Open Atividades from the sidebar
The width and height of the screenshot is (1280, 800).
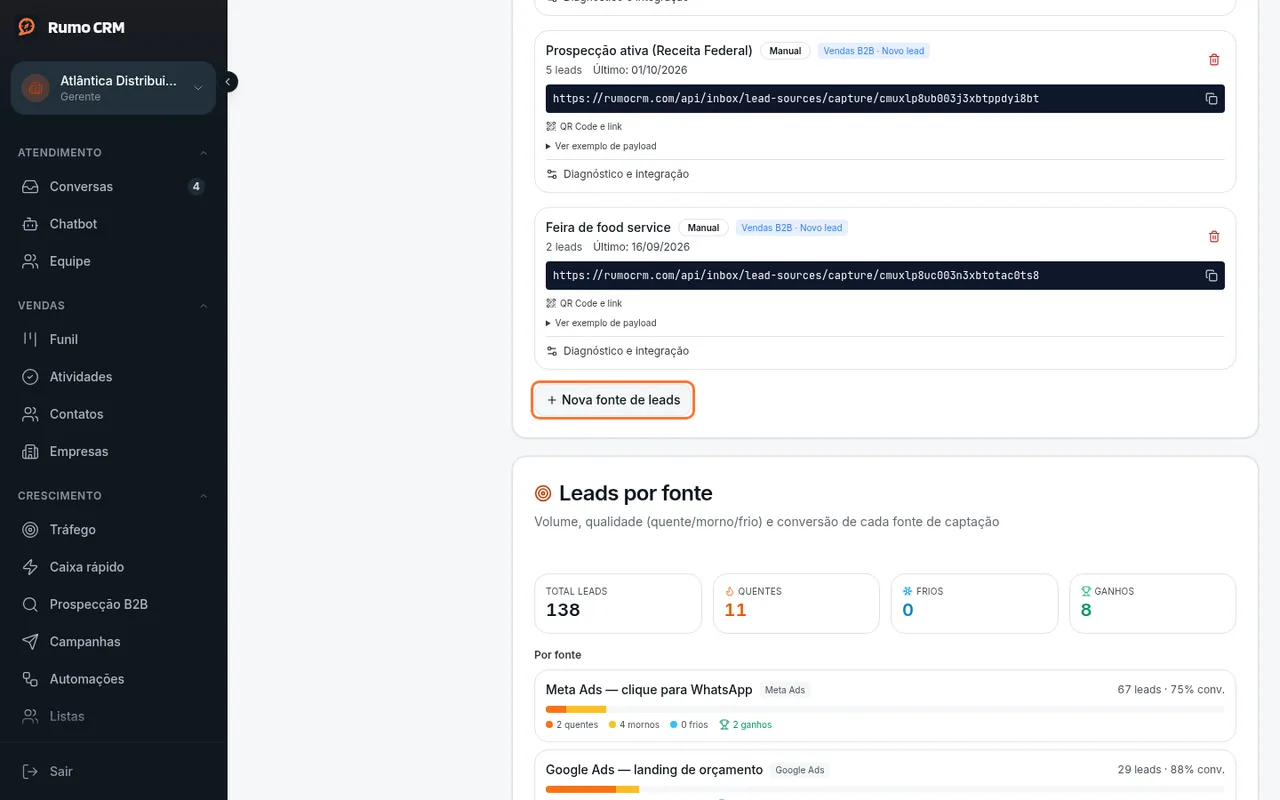113,377
